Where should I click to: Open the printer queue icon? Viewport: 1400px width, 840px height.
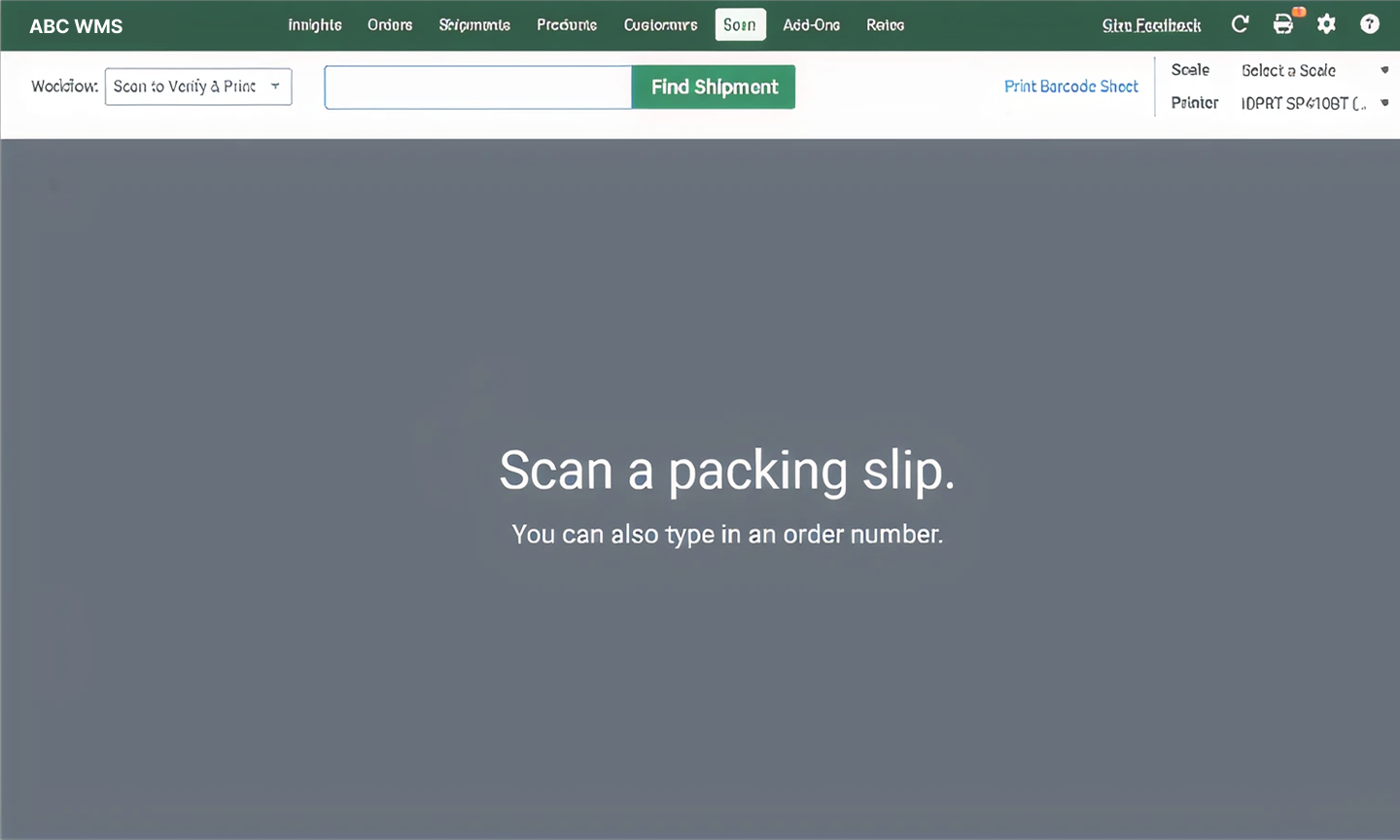1283,24
